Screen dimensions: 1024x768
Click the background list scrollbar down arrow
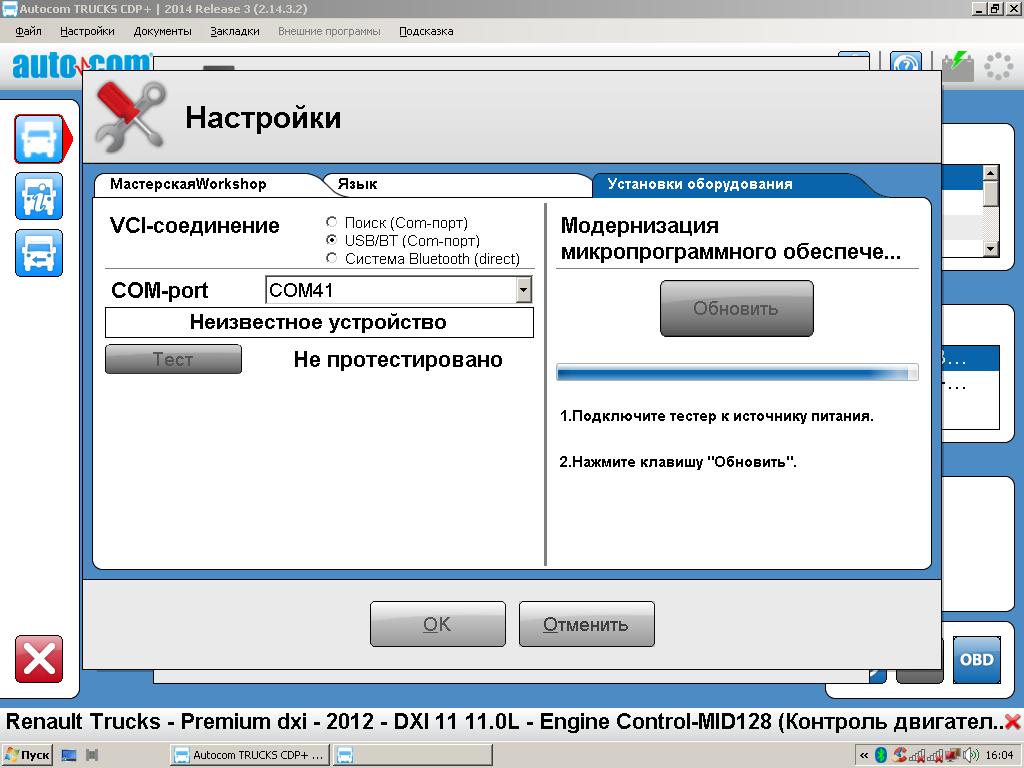coord(991,249)
